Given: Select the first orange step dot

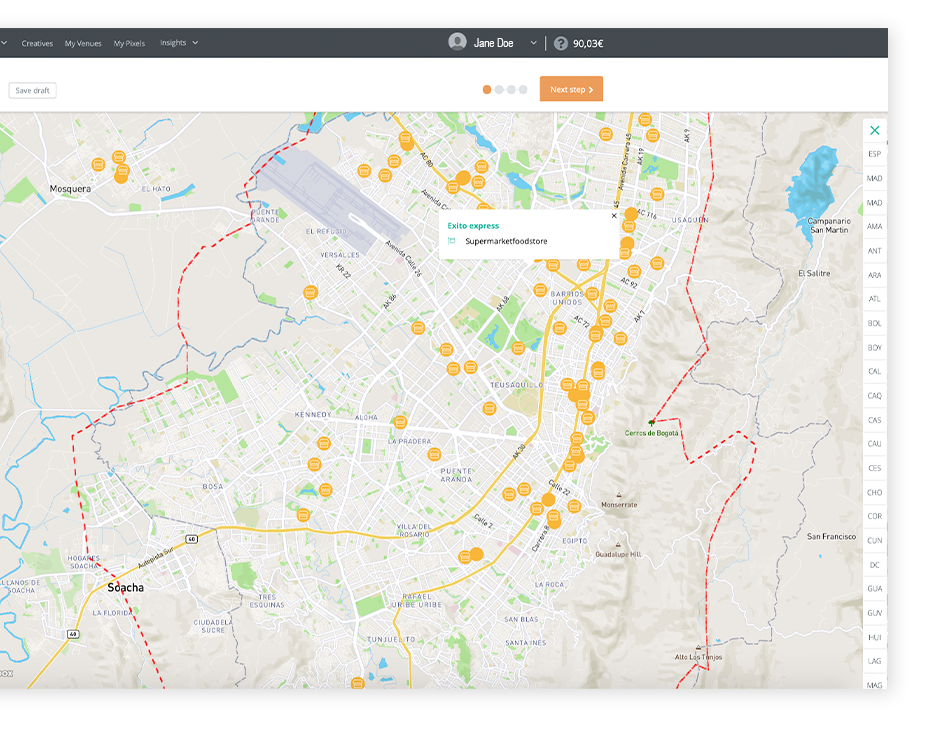Looking at the screenshot, I should pos(487,89).
